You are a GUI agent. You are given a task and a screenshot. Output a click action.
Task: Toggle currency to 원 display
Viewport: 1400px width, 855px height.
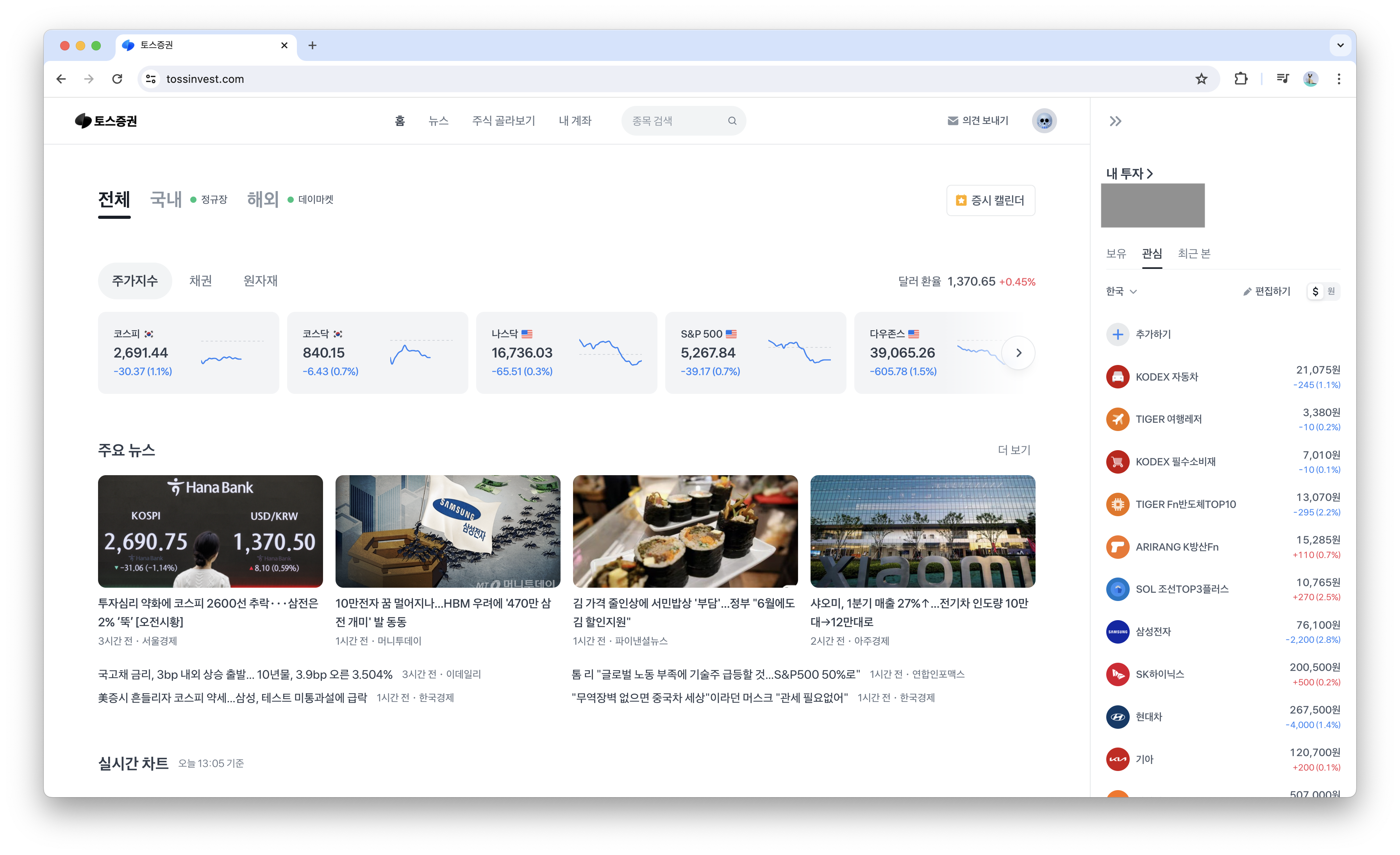1331,292
